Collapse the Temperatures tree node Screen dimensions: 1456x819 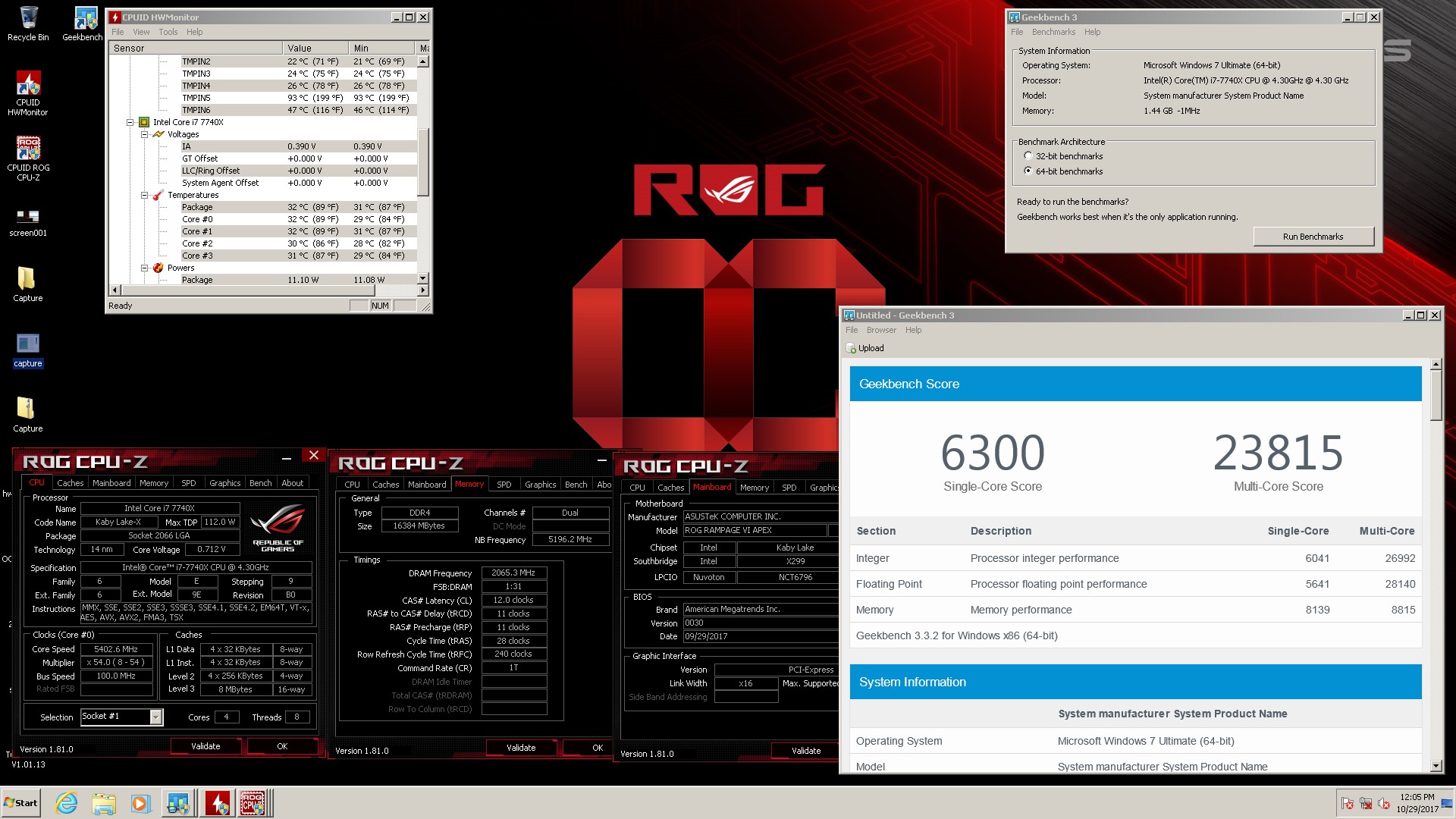[144, 195]
